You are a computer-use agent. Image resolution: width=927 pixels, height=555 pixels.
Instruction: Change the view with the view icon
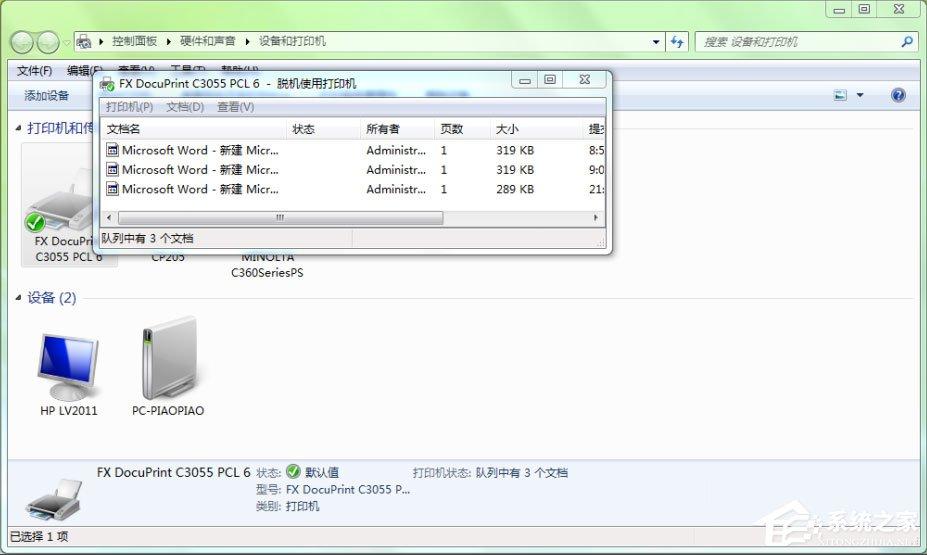(x=840, y=95)
